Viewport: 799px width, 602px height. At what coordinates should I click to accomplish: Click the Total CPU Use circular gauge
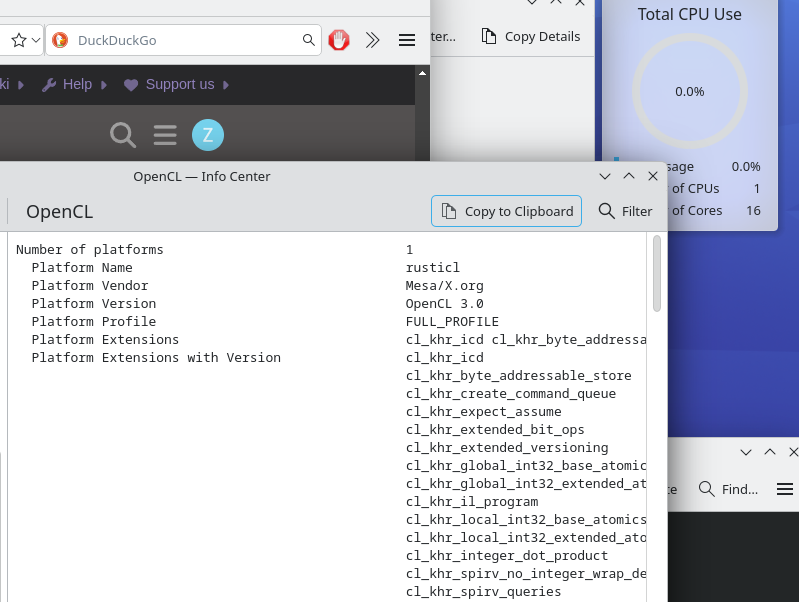689,91
